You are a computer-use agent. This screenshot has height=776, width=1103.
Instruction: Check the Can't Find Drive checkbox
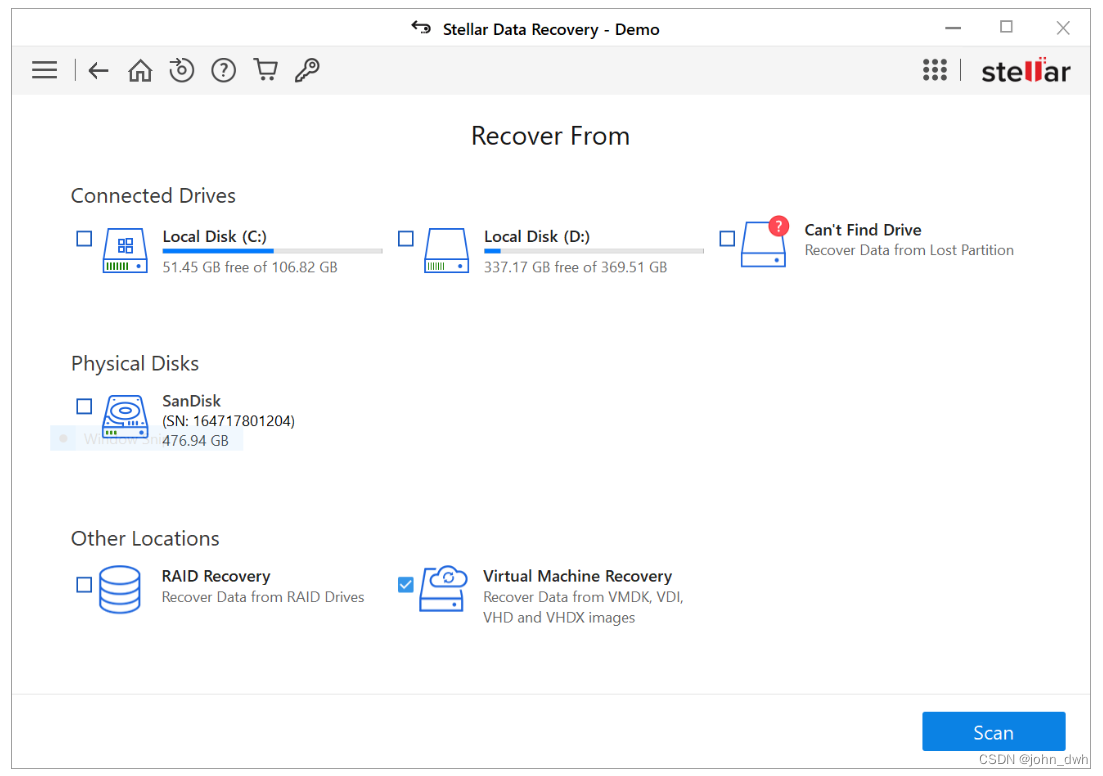727,238
